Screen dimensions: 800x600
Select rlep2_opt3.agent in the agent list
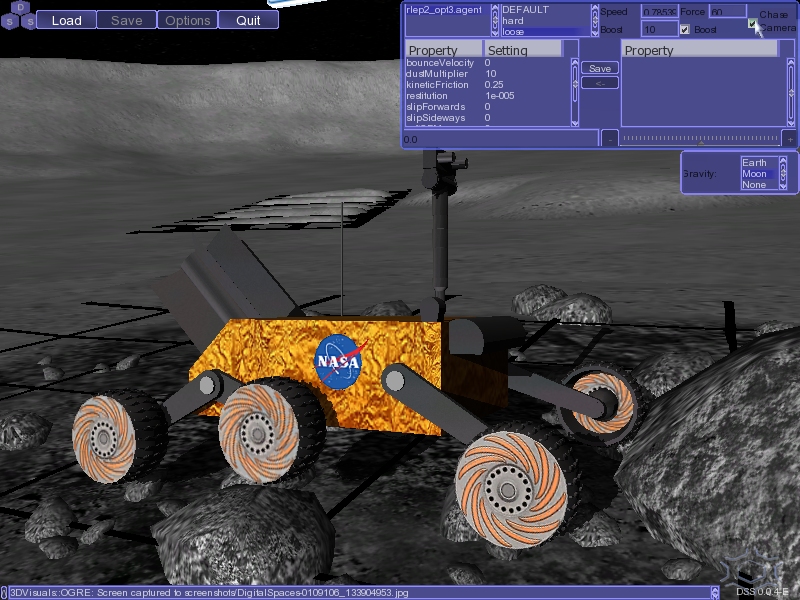click(447, 10)
